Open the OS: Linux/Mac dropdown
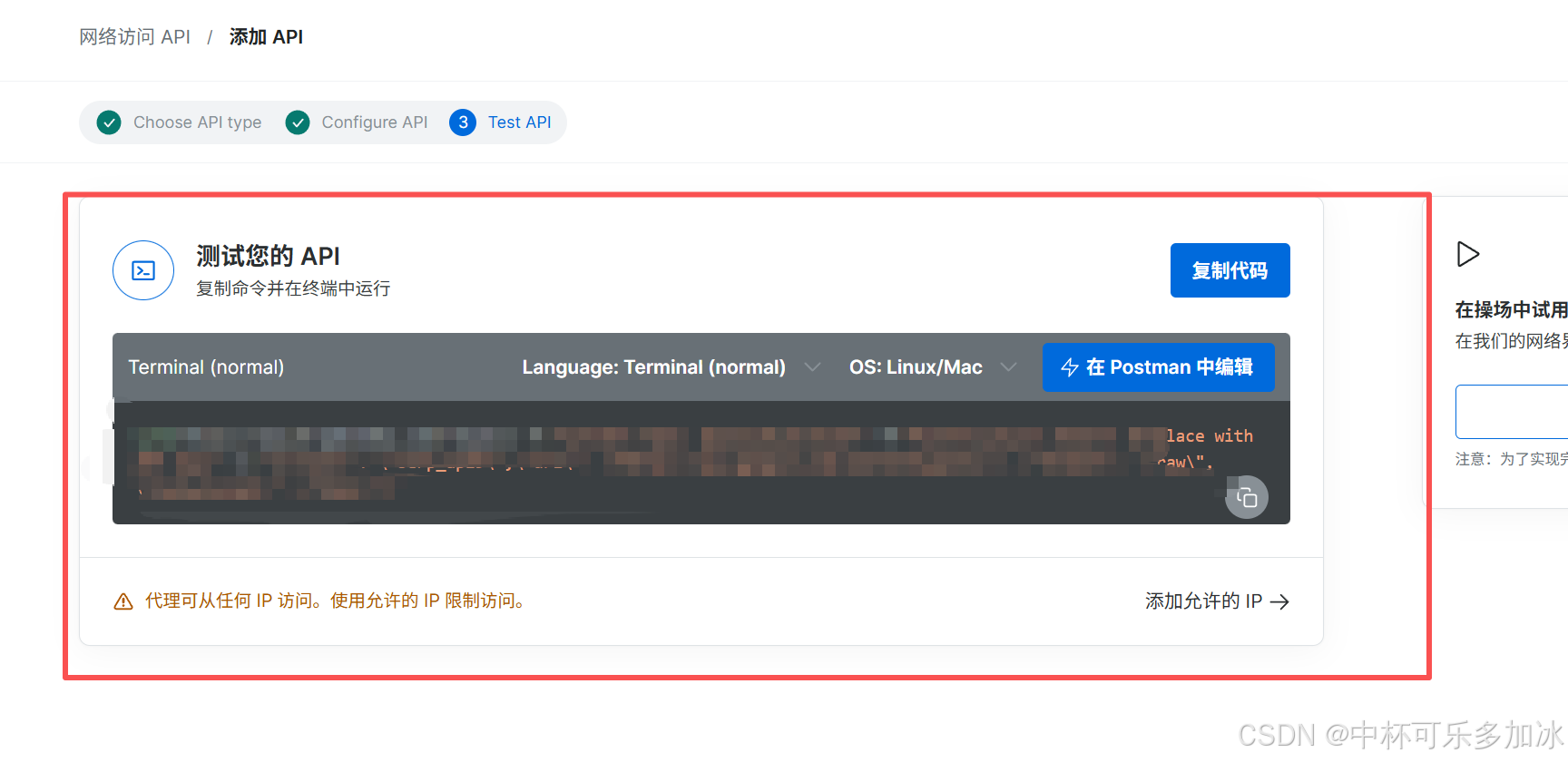The width and height of the screenshot is (1568, 762). click(933, 367)
